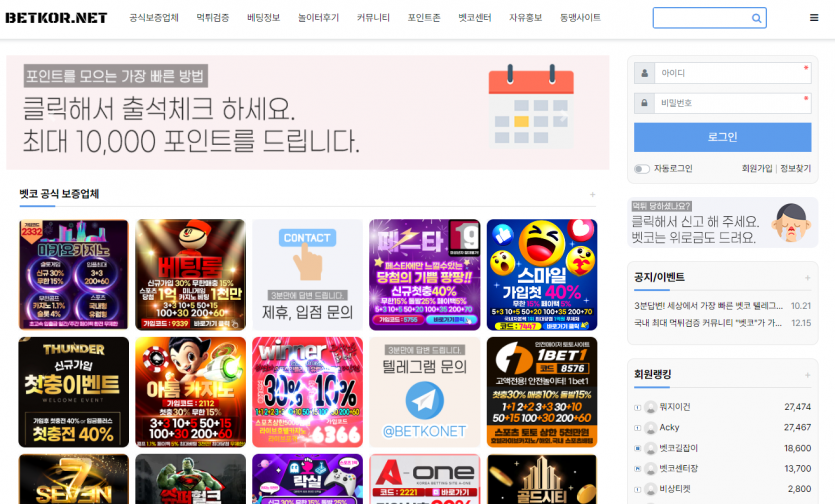The height and width of the screenshot is (504, 835).
Task: Open the THUNDER 첫충이벤트 banner
Action: pyautogui.click(x=73, y=392)
